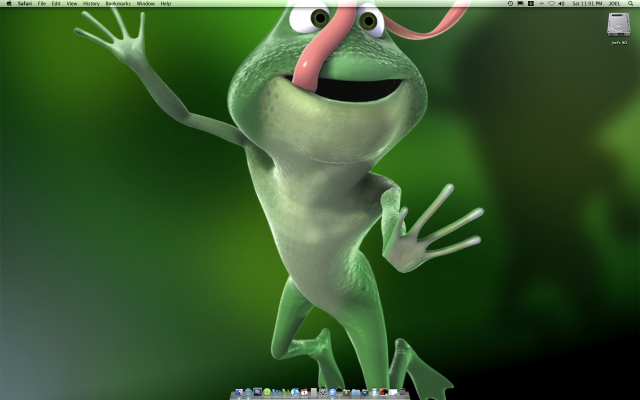Click the Time Machine menu bar icon
Image resolution: width=640 pixels, height=400 pixels.
click(510, 3)
